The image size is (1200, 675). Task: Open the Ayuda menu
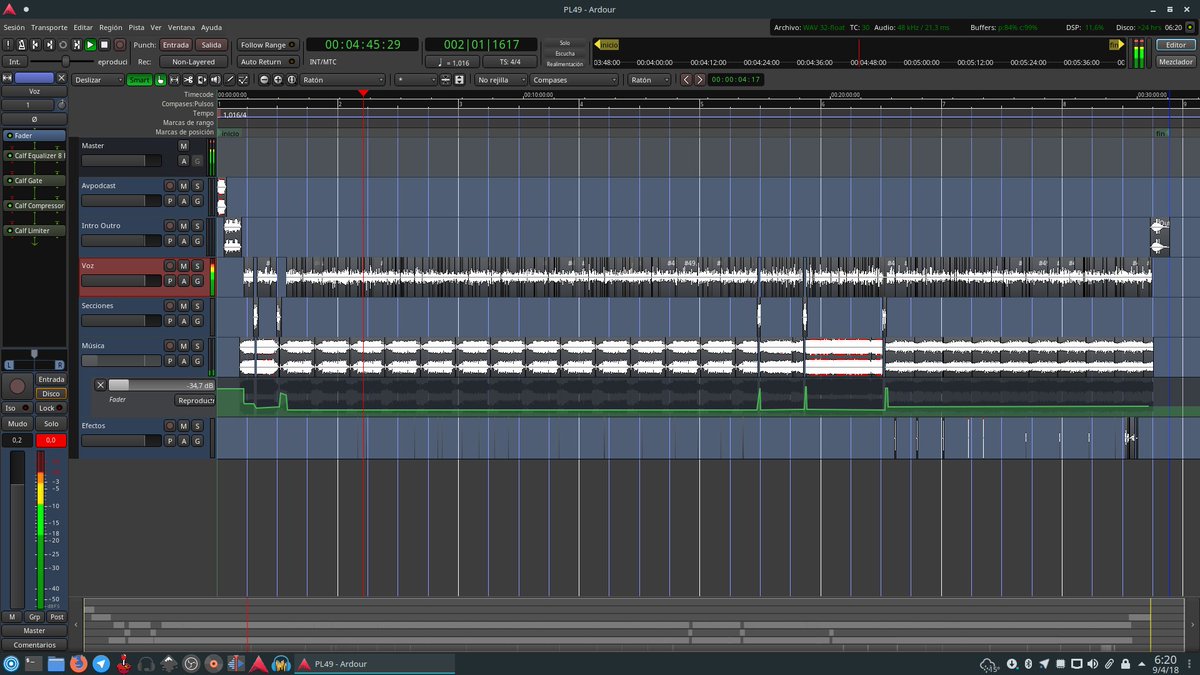[212, 27]
